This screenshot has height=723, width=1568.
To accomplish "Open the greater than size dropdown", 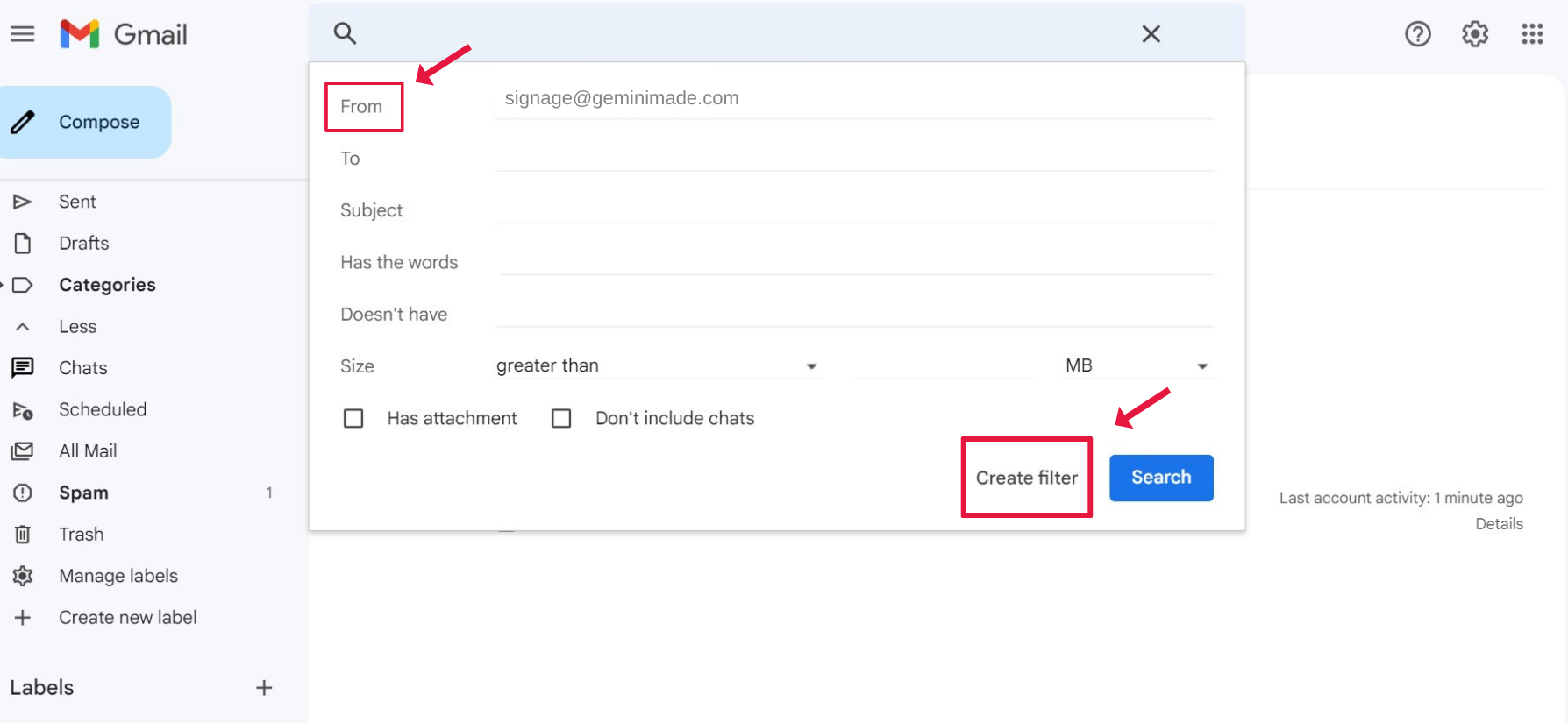I will pyautogui.click(x=658, y=366).
